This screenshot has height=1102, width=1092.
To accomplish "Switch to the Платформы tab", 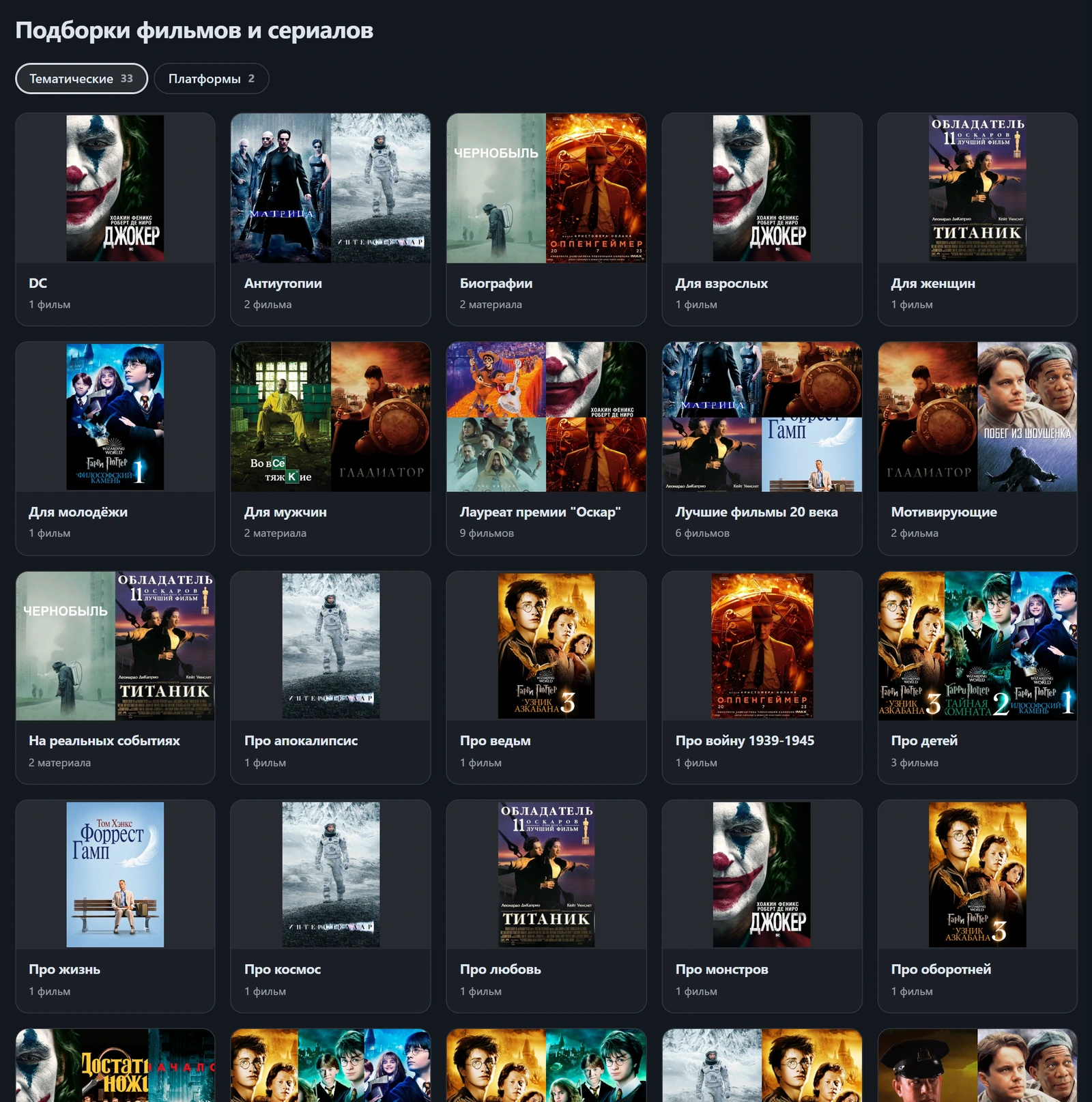I will (x=211, y=78).
